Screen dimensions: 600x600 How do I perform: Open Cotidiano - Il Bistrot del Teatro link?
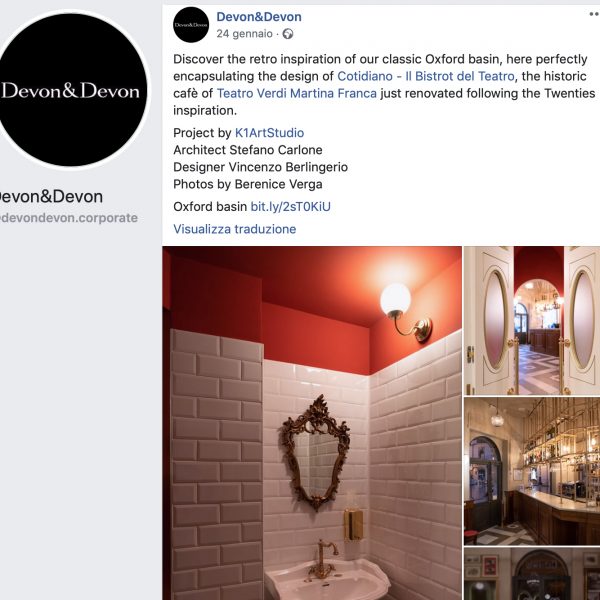tap(426, 76)
